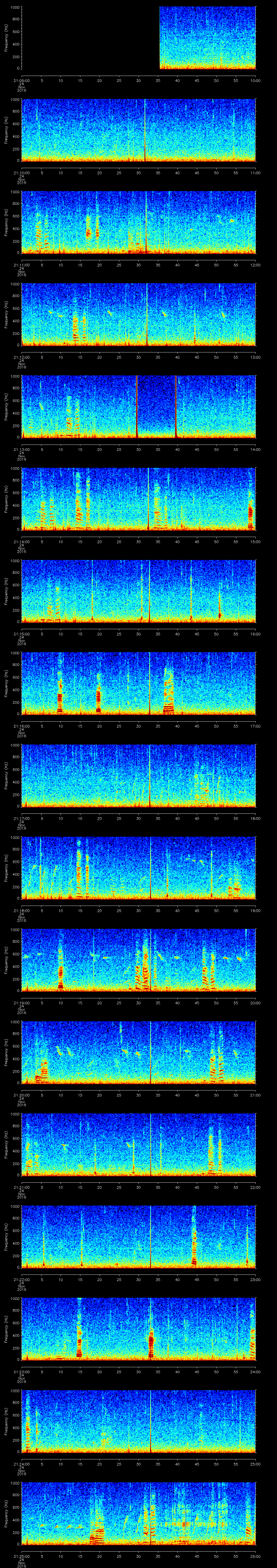
Task: Select the spectrogram panel starting at 21:19:00
Action: point(138,960)
